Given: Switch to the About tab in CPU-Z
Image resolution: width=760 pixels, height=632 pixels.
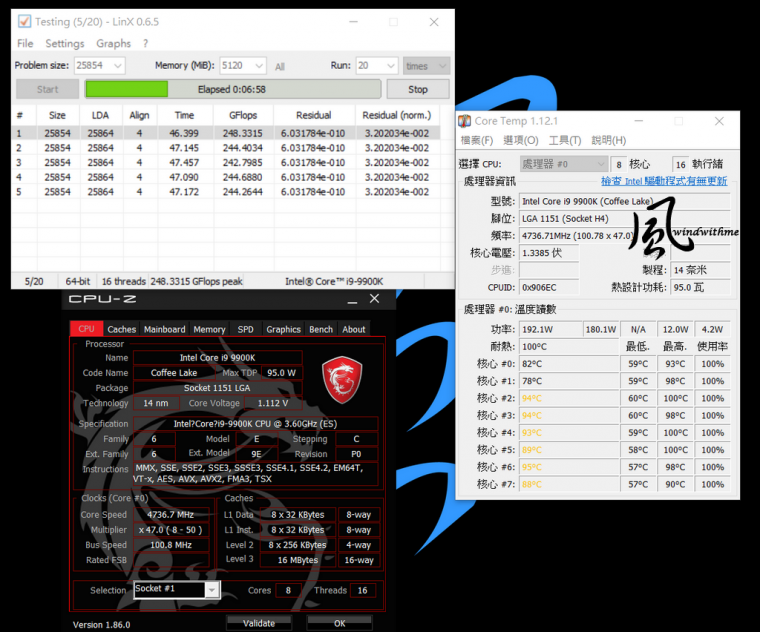Looking at the screenshot, I should pyautogui.click(x=354, y=329).
